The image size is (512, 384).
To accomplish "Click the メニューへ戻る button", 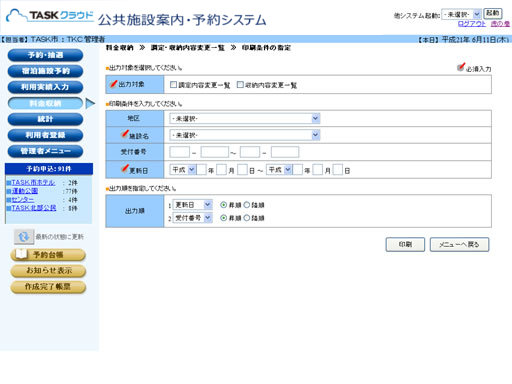I will point(459,244).
